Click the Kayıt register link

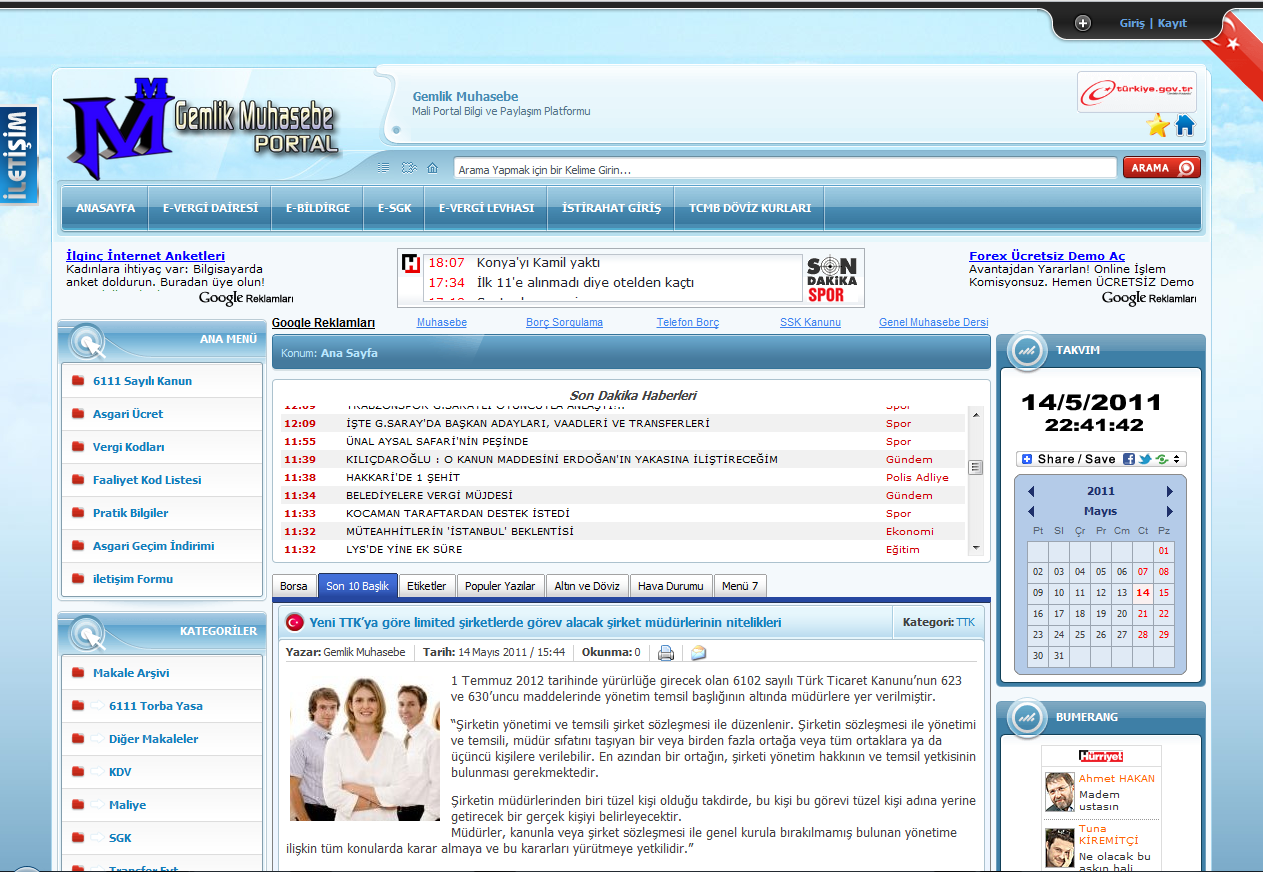[x=1172, y=23]
